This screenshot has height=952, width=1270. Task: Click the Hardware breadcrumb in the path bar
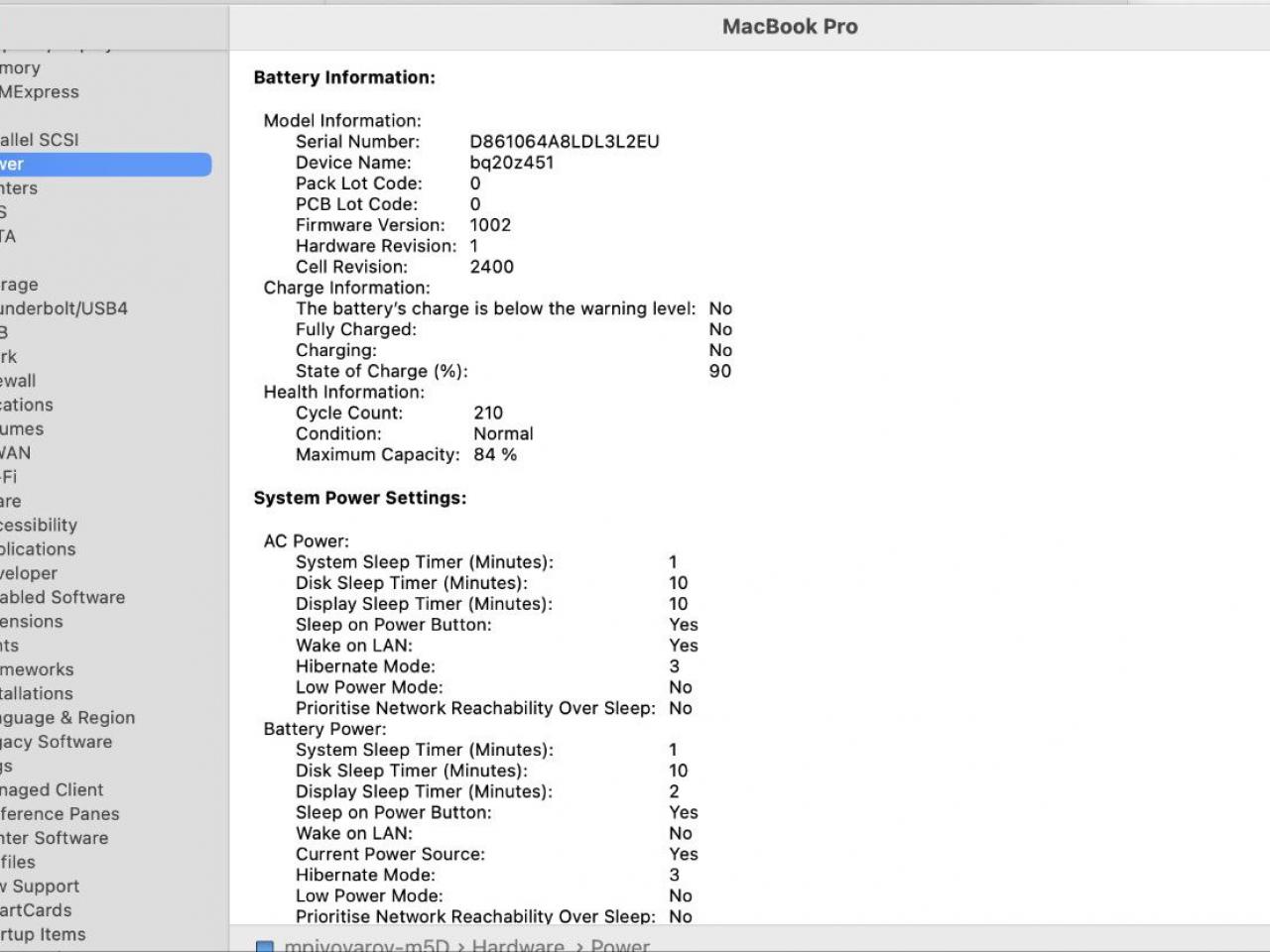(x=518, y=945)
